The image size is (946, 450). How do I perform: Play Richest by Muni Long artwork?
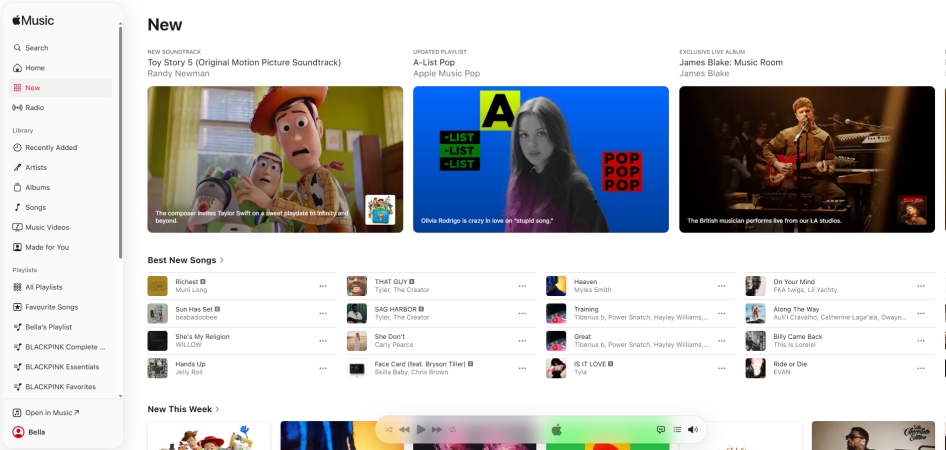pyautogui.click(x=157, y=286)
